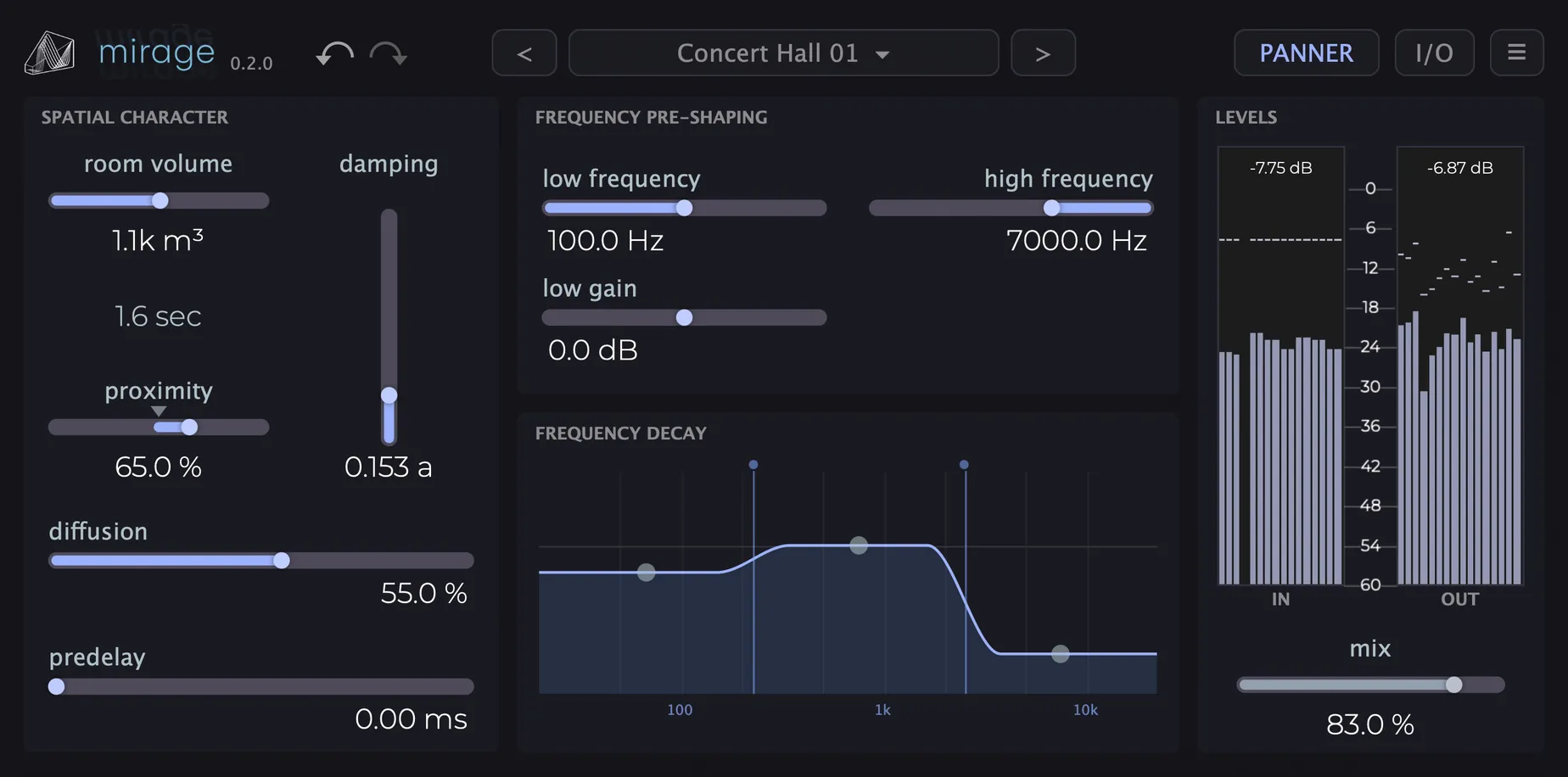This screenshot has height=777, width=1568.
Task: Click the 1.1k m³ room volume value
Action: click(158, 241)
